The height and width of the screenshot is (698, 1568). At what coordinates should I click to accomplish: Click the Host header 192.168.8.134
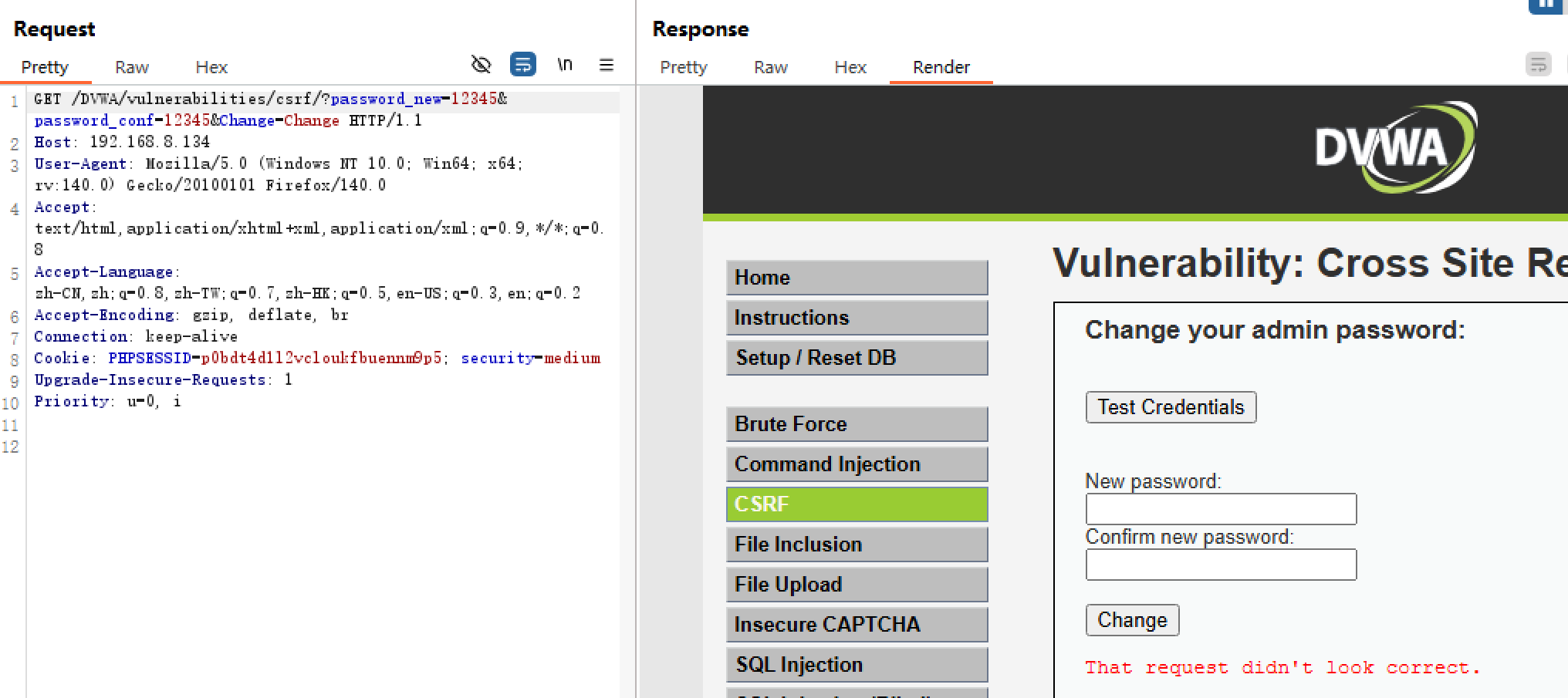tap(122, 142)
